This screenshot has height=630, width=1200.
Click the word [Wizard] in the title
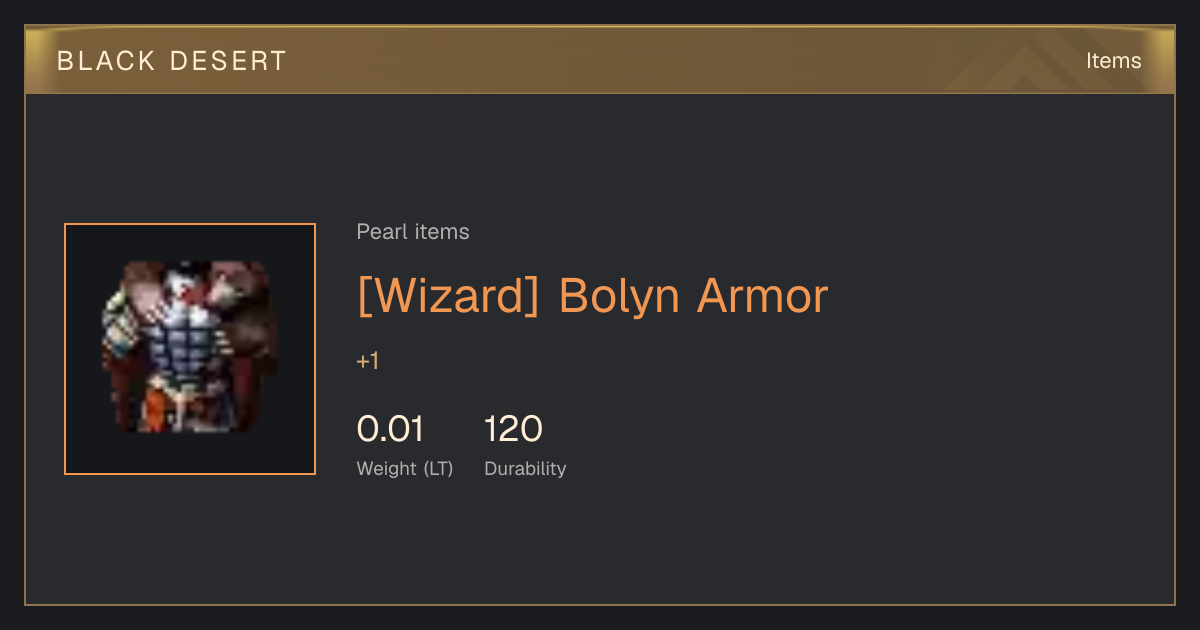449,297
